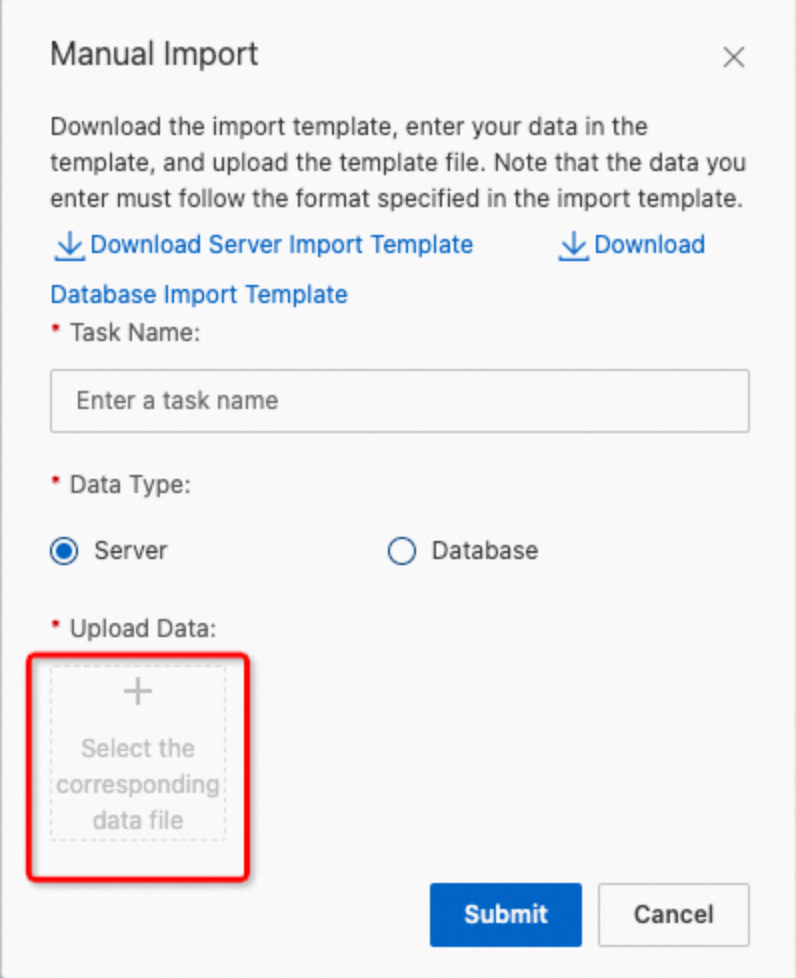Close the Manual Import dialog

[x=734, y=58]
